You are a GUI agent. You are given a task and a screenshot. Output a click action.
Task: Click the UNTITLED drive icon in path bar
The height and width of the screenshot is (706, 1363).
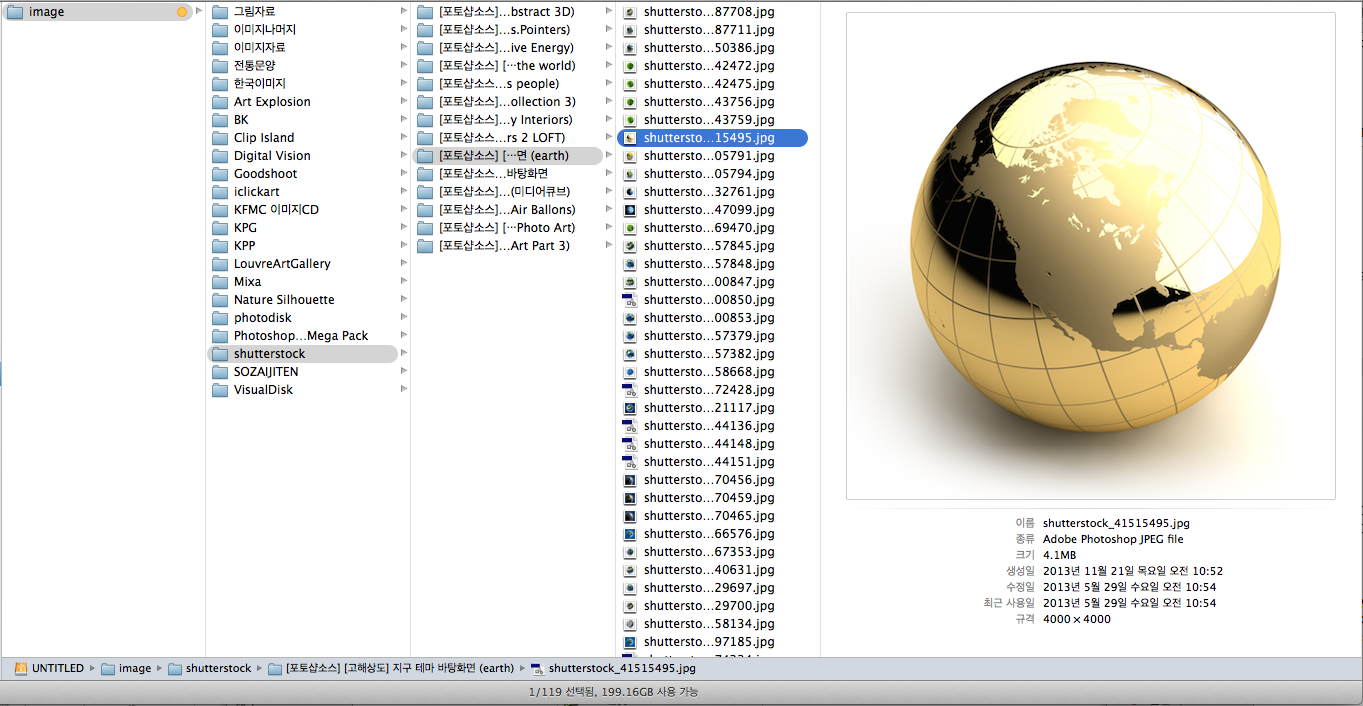coord(21,669)
